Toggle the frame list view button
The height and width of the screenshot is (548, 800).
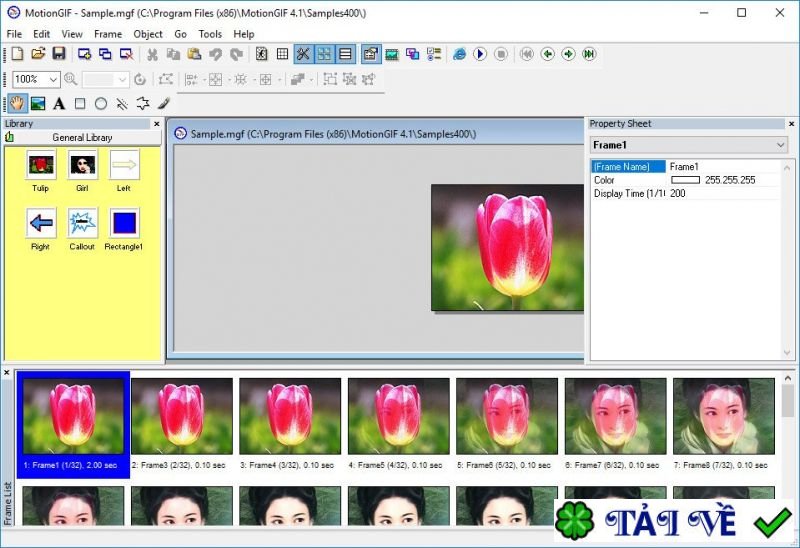(345, 54)
